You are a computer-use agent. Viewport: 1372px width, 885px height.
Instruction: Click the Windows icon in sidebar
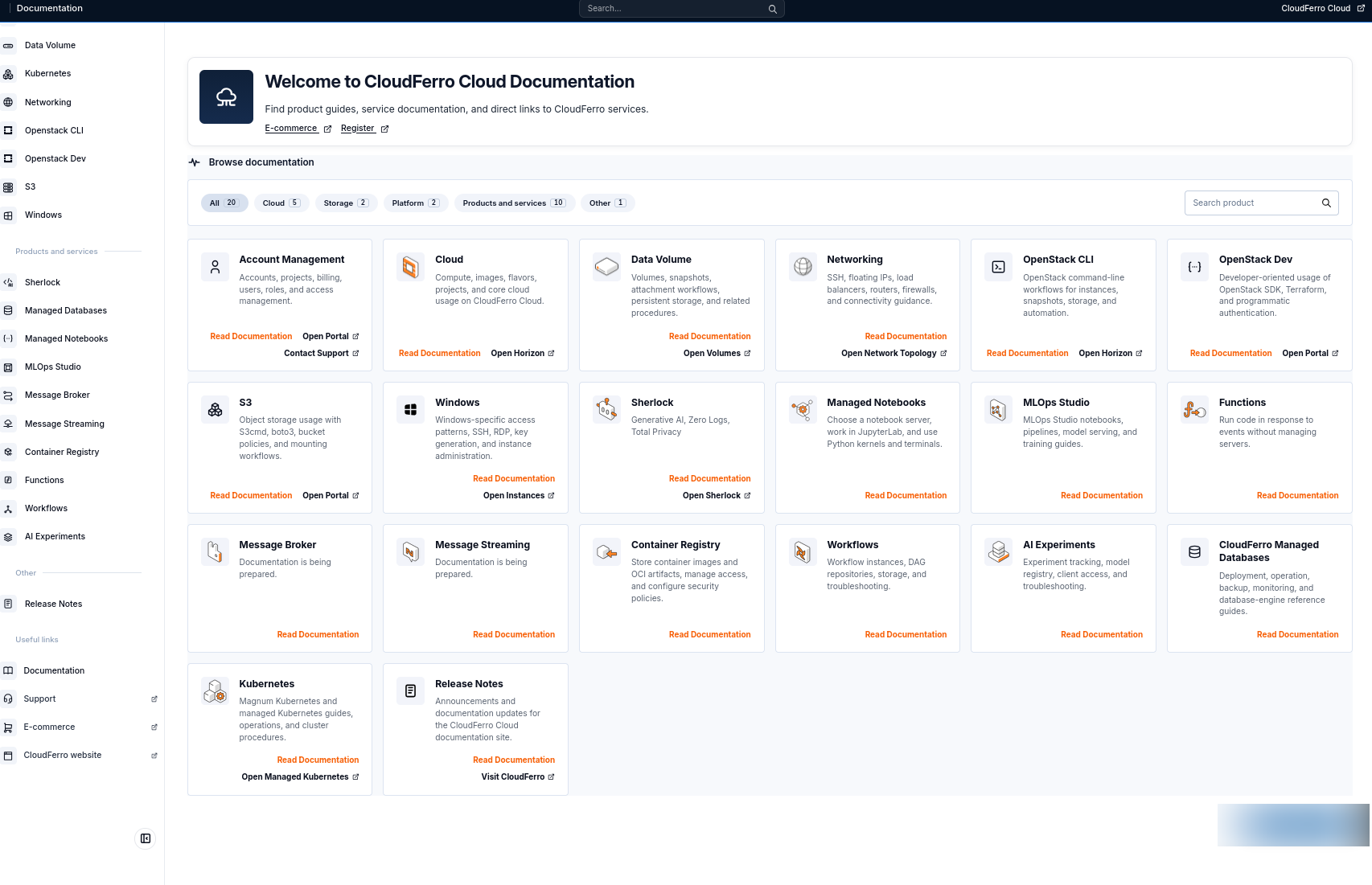8,215
